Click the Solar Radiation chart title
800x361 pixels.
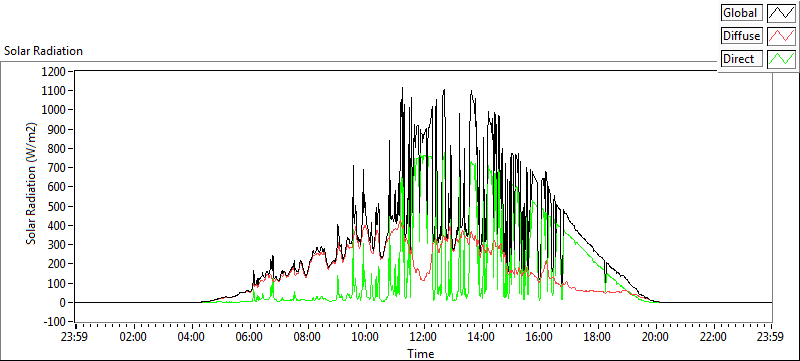(x=43, y=51)
